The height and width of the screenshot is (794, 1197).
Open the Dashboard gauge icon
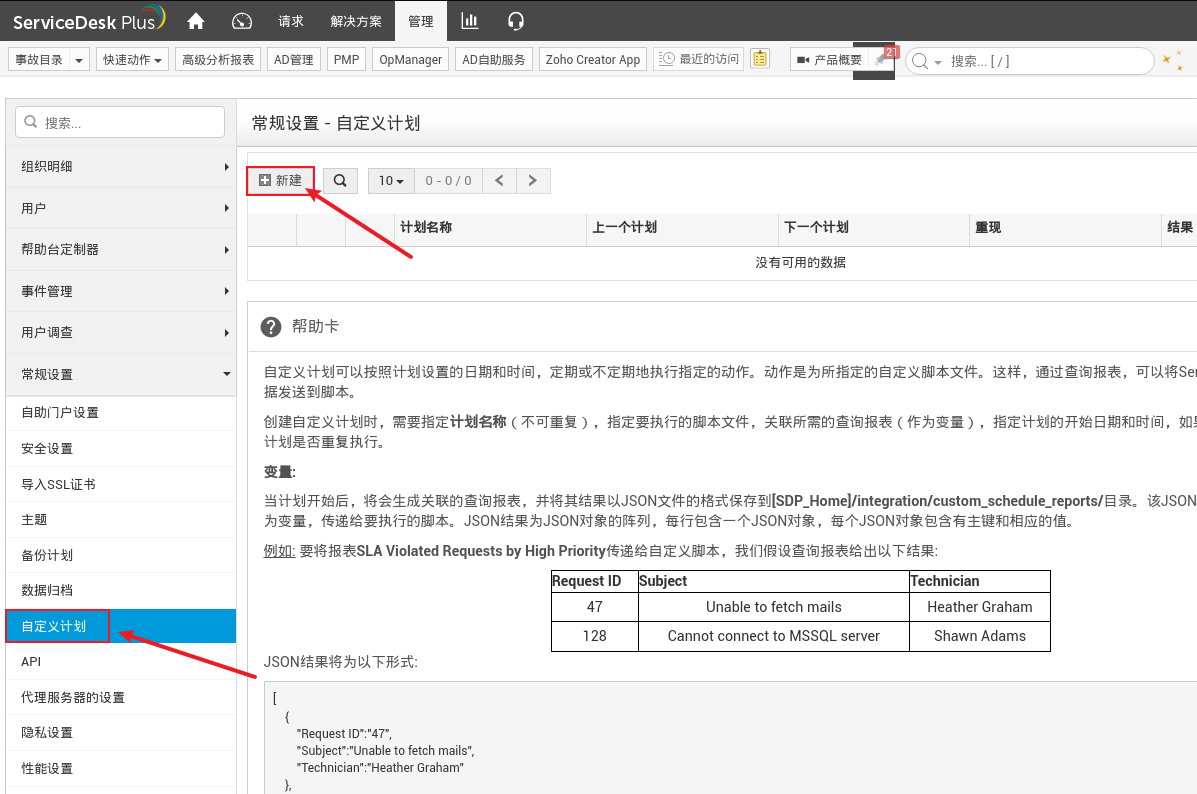[242, 20]
